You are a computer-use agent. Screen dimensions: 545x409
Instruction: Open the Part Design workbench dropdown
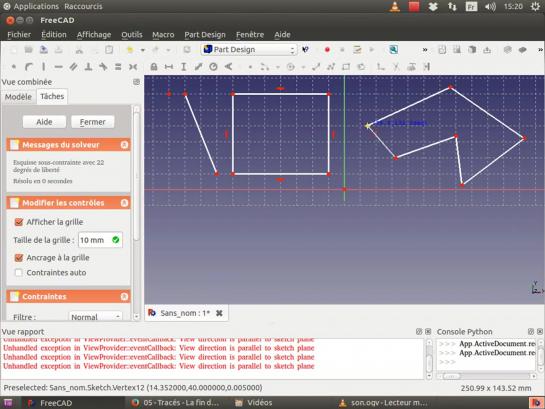click(249, 50)
